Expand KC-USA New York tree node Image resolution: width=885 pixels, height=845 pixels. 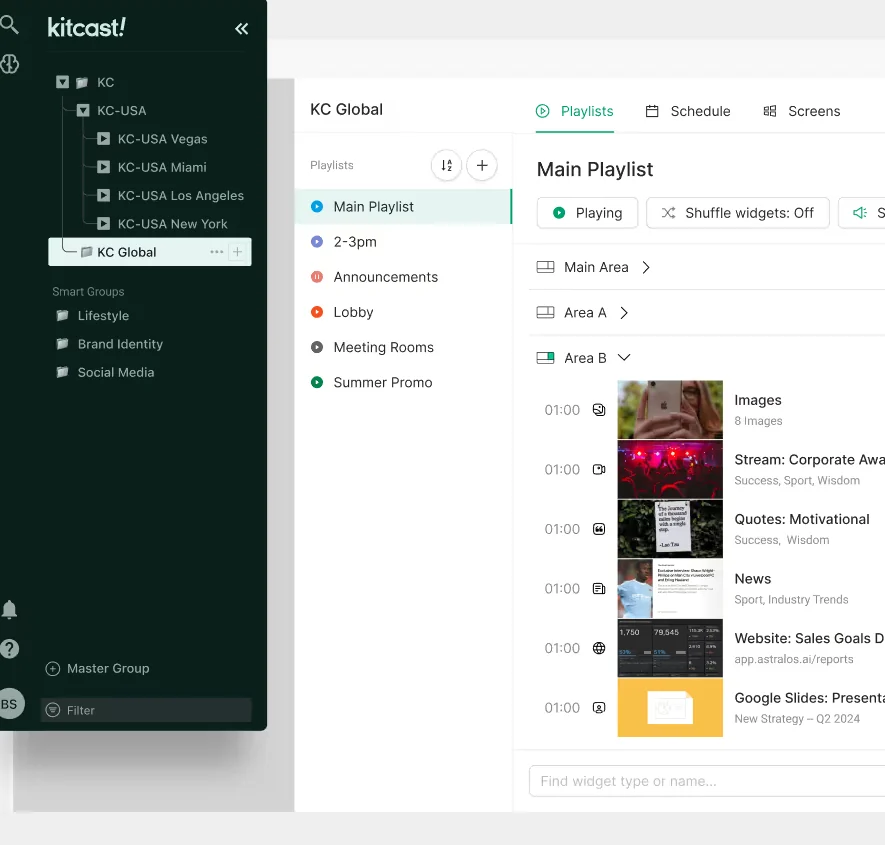point(103,224)
